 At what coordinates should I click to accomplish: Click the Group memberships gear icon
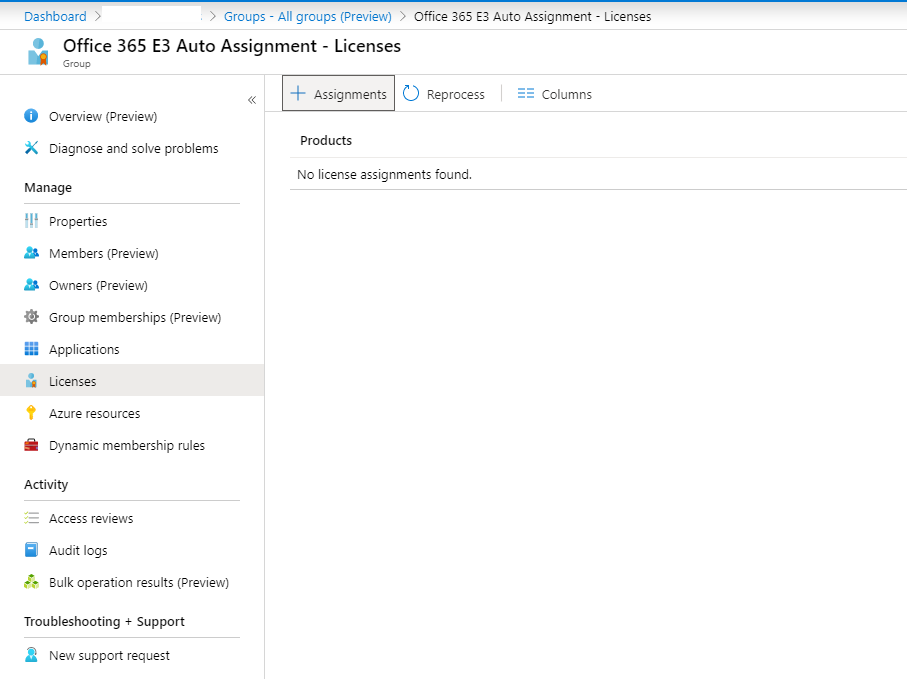point(31,317)
